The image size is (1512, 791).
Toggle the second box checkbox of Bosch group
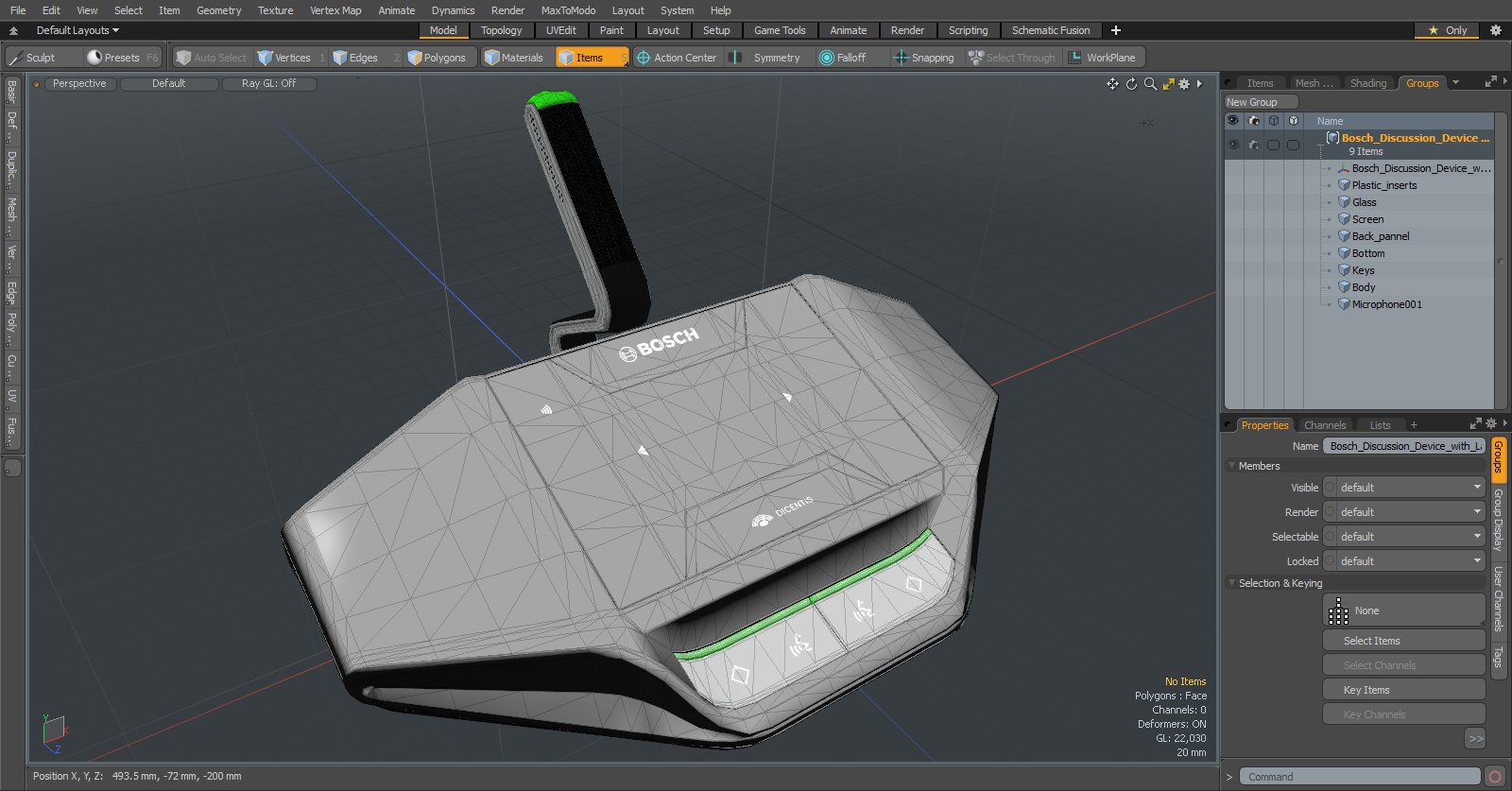(1294, 145)
